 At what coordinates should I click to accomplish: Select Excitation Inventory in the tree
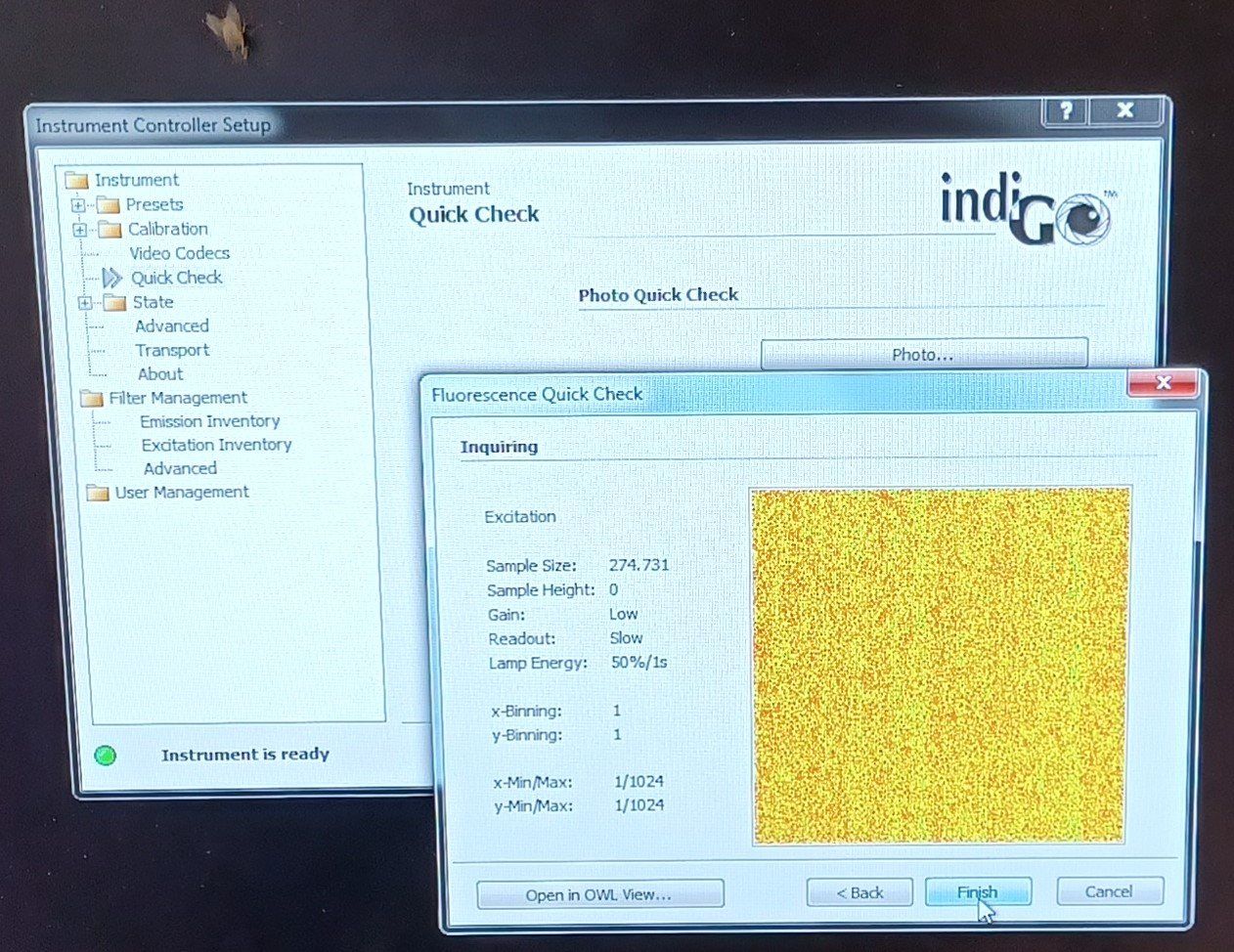[x=217, y=445]
